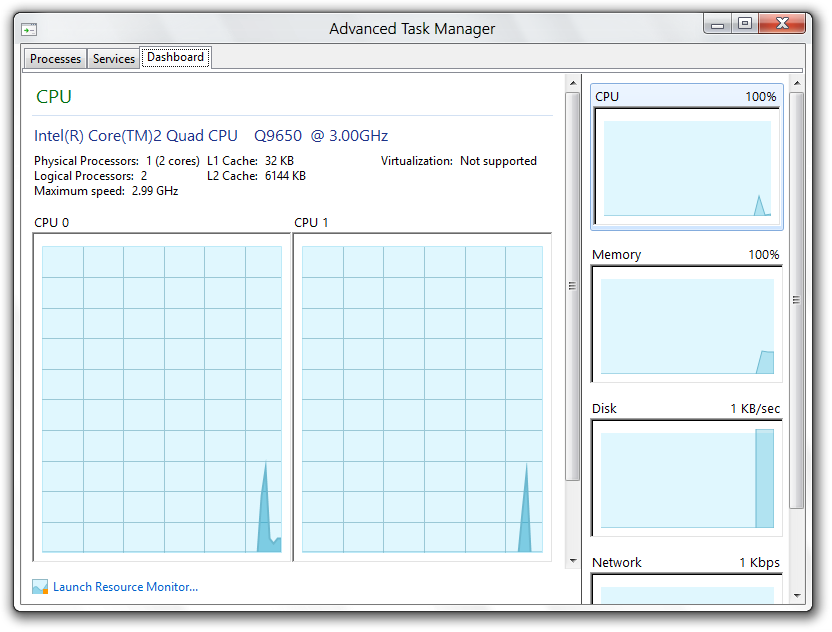Show the Disk usage thumbnail panel

(687, 478)
